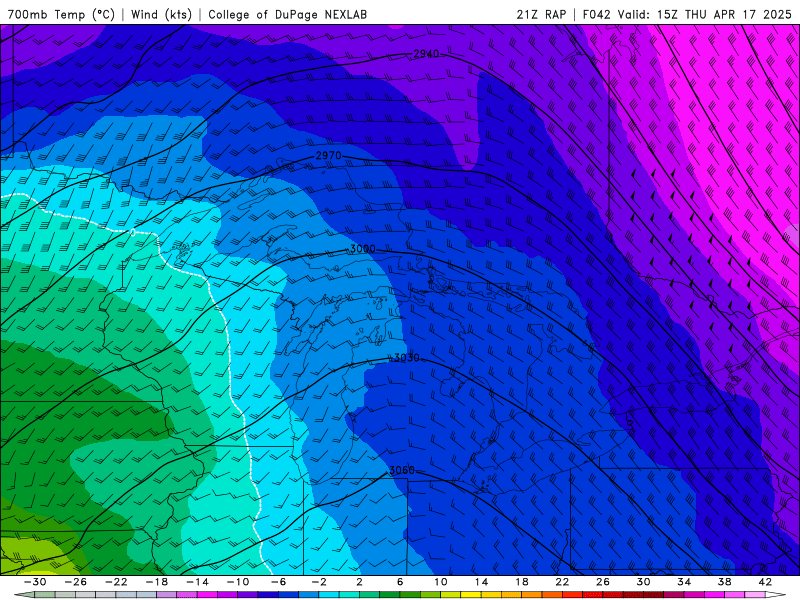Click the -18 colorbar tick label

click(157, 582)
